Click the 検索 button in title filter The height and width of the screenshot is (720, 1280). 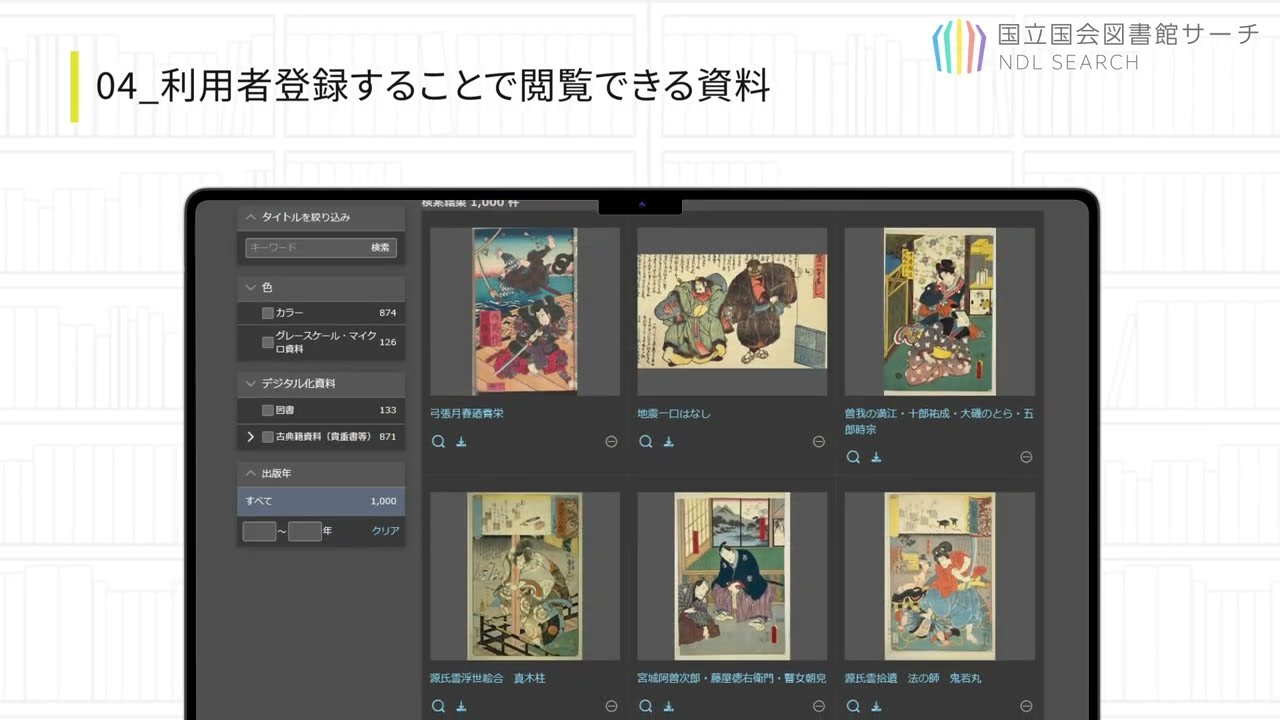(380, 247)
